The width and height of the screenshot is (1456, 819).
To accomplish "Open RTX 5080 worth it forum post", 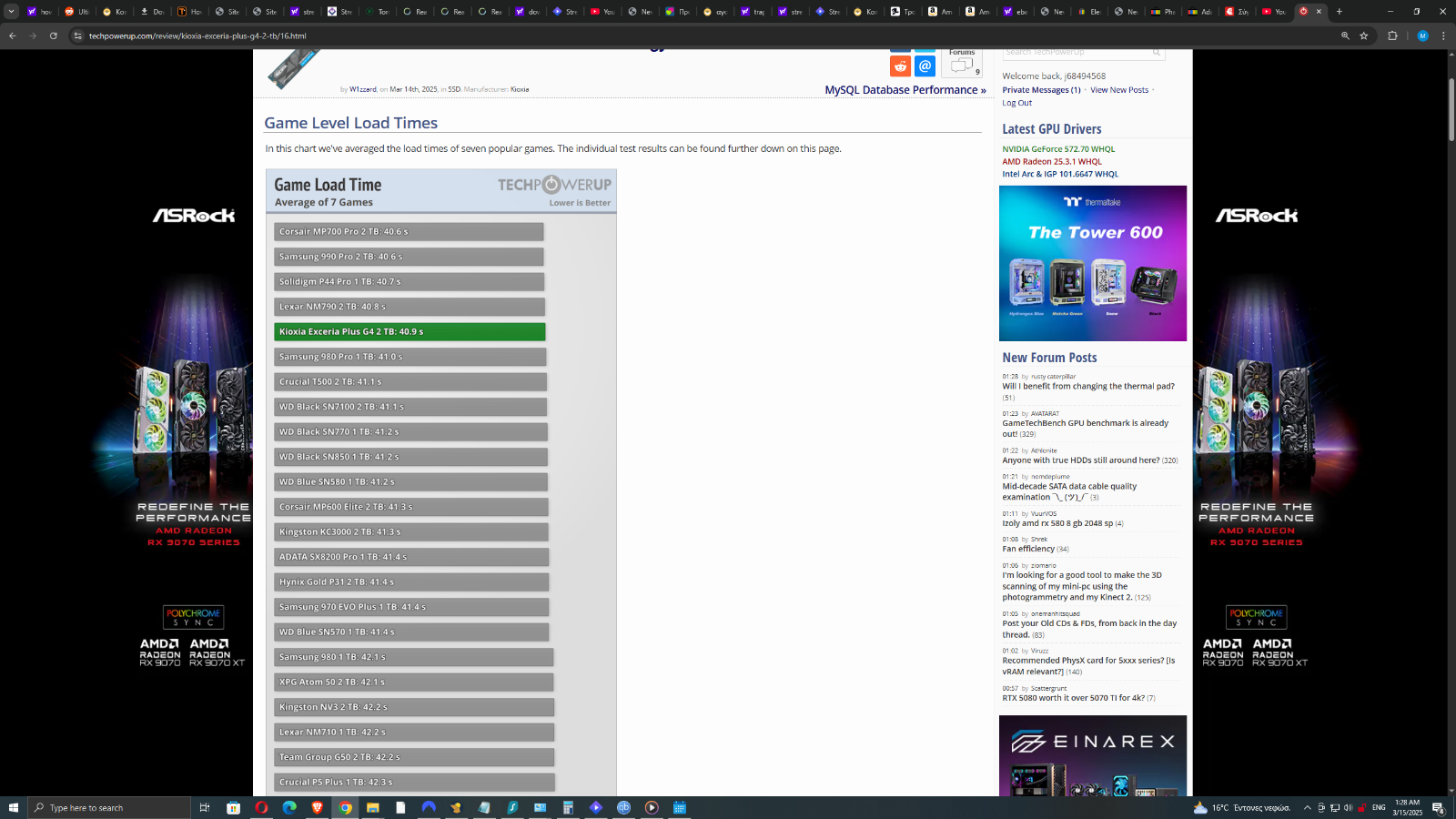I will point(1073,698).
